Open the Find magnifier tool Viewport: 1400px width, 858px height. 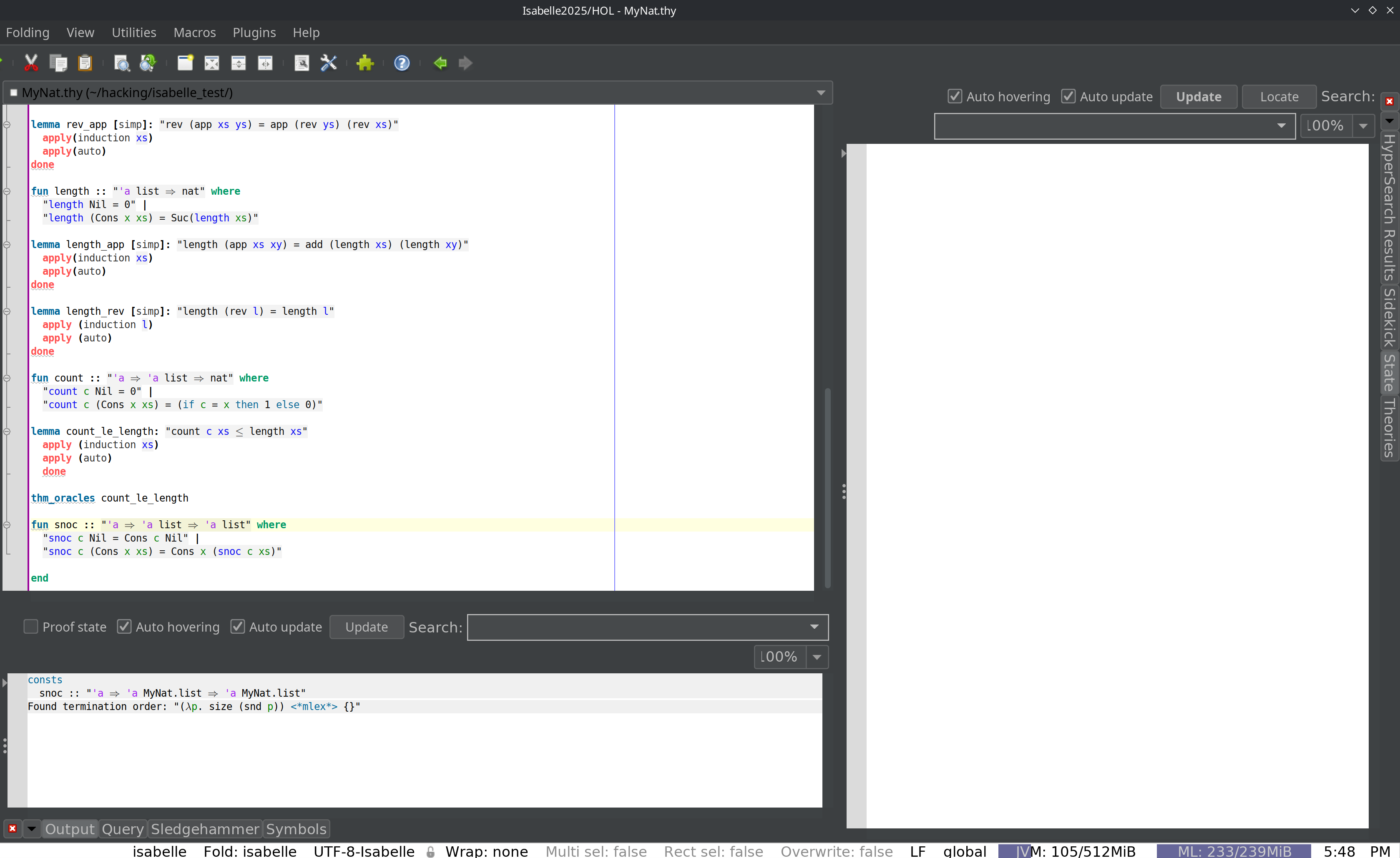click(x=122, y=63)
